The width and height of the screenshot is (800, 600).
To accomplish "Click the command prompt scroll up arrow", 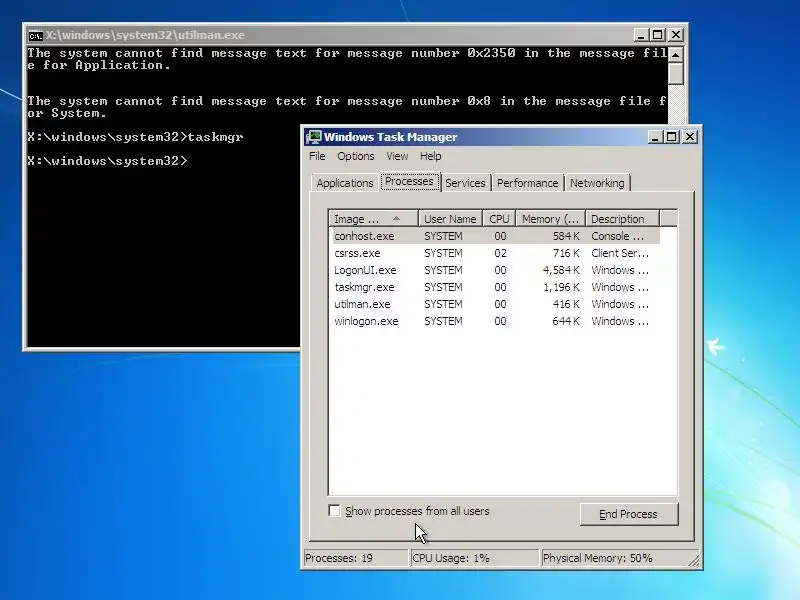I will coord(676,54).
